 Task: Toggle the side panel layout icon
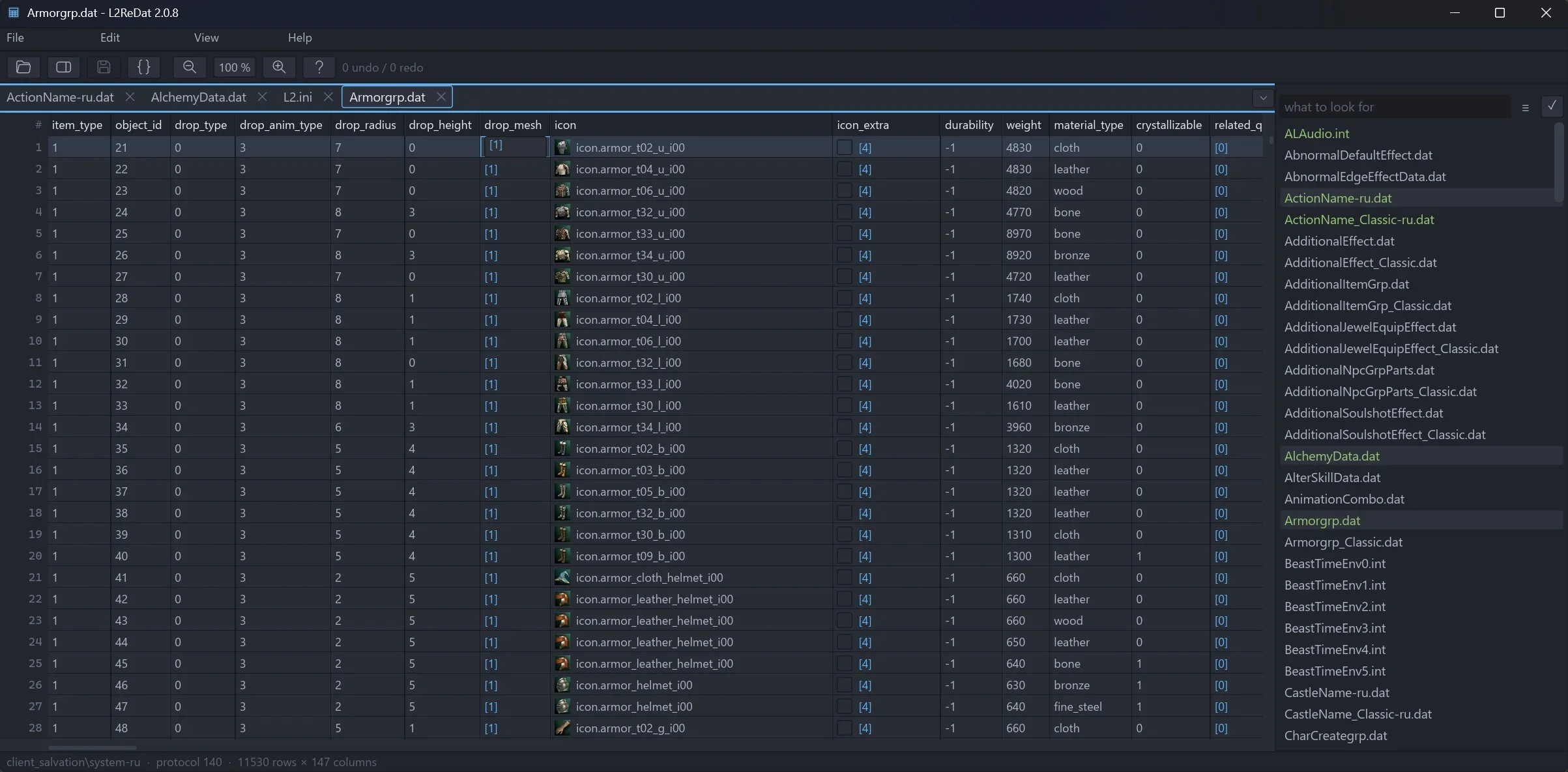64,67
